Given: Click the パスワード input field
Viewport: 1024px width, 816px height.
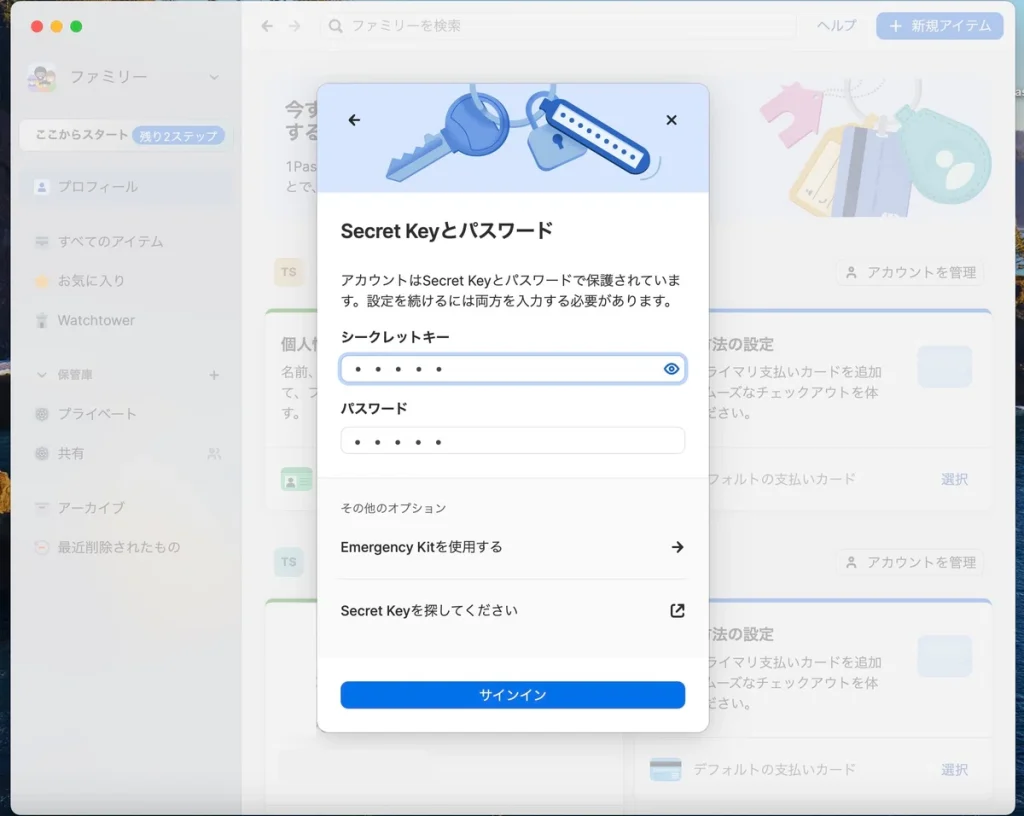Looking at the screenshot, I should (x=512, y=441).
